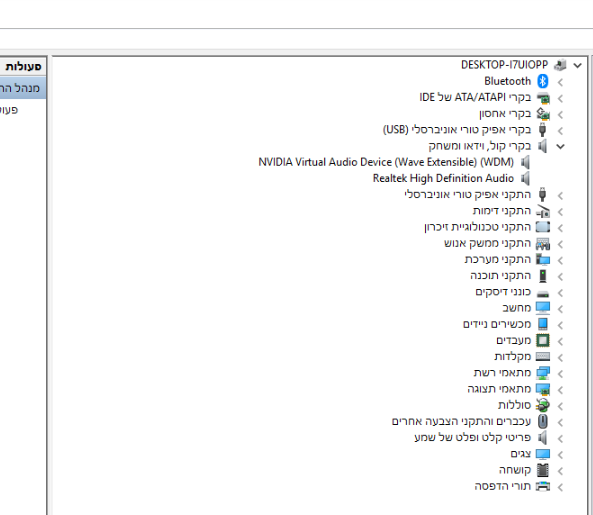Expand the Bluetooth category arrow
Screen dimensions: 593x515
click(x=560, y=82)
